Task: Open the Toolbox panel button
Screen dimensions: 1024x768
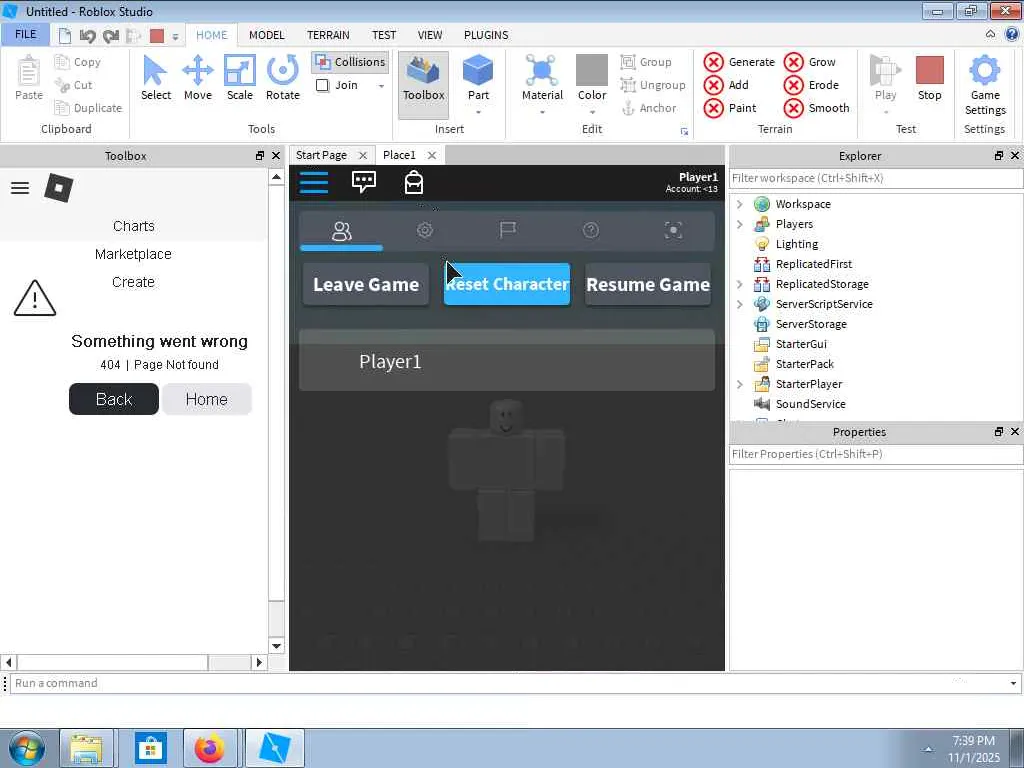Action: pyautogui.click(x=423, y=85)
